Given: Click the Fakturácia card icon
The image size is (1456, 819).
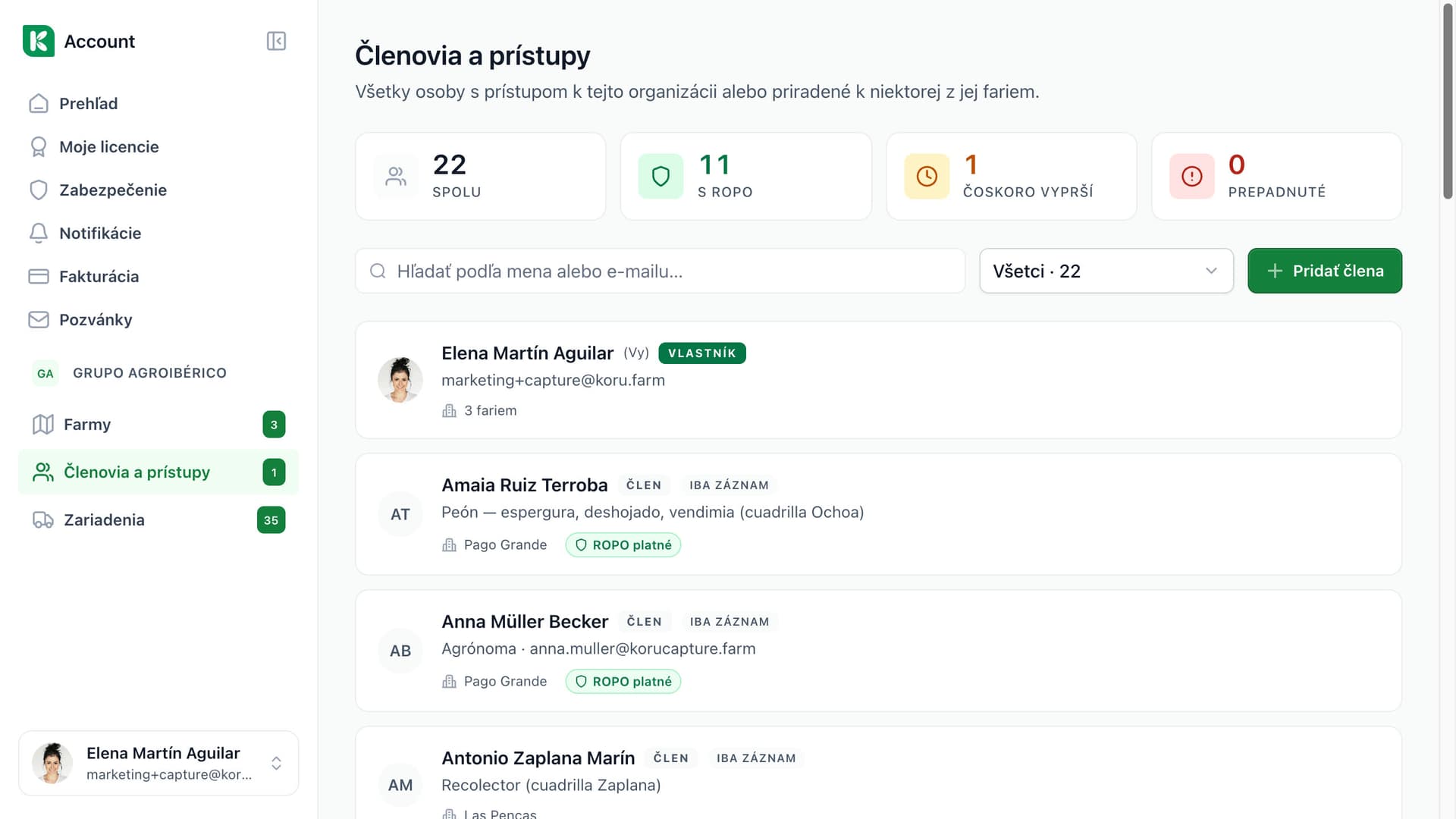Looking at the screenshot, I should pyautogui.click(x=39, y=277).
